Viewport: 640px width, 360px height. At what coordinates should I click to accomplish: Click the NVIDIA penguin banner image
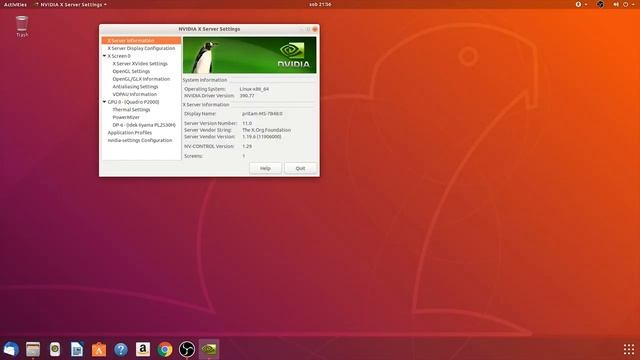(249, 55)
